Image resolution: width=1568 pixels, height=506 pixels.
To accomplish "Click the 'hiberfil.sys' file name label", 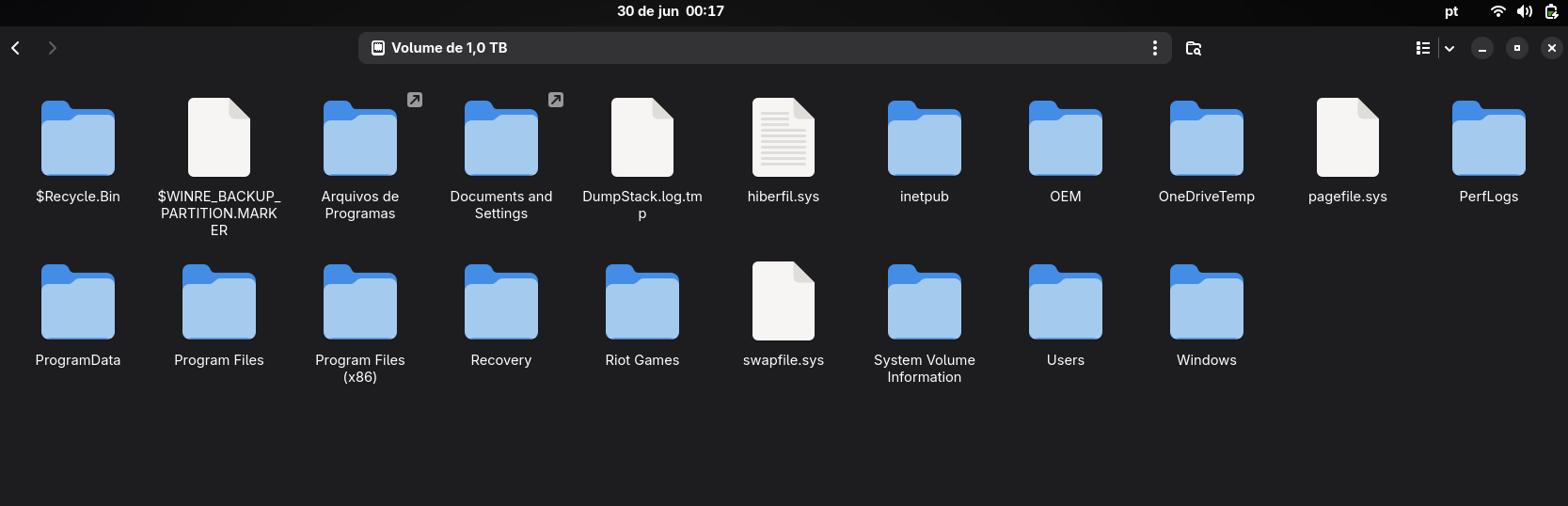I will click(x=784, y=197).
